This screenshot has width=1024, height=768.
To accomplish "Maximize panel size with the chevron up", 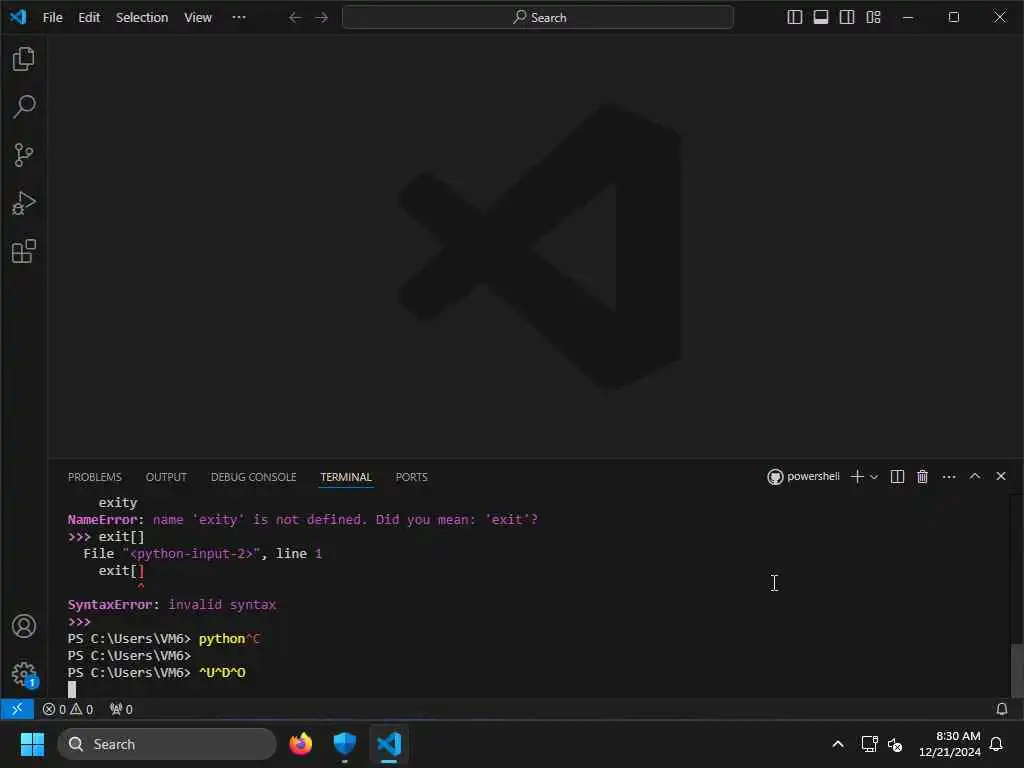I will click(974, 476).
